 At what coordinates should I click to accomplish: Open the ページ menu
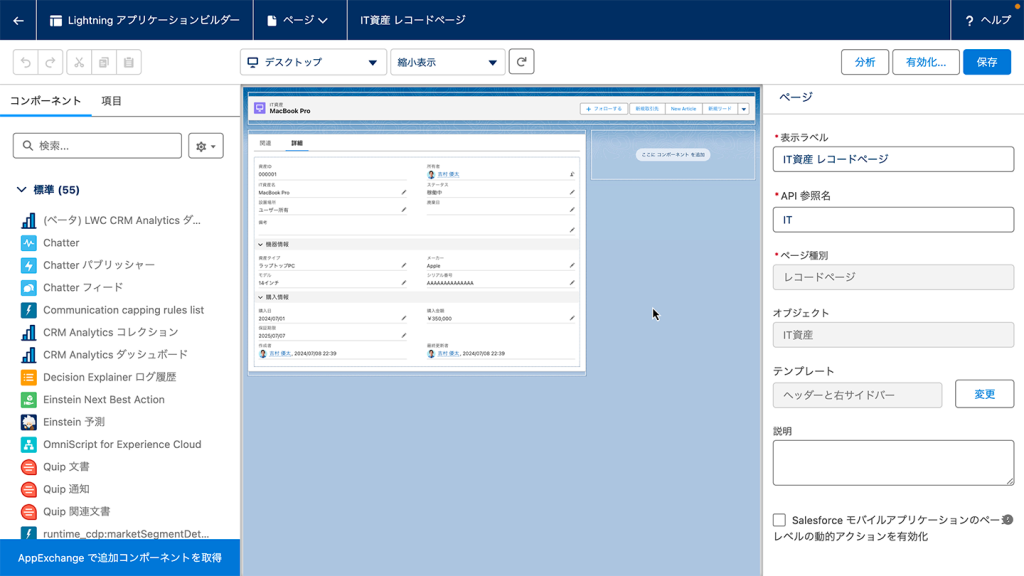298,20
